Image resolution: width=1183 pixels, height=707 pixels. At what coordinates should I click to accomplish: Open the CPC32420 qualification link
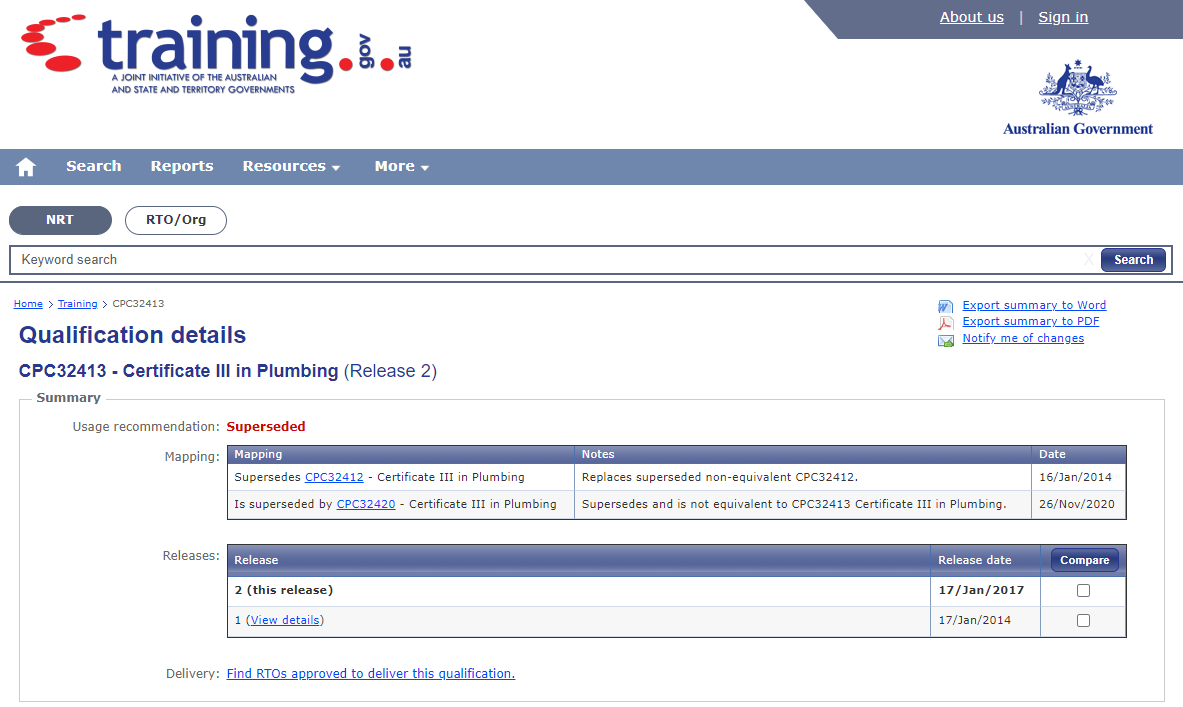click(x=366, y=504)
